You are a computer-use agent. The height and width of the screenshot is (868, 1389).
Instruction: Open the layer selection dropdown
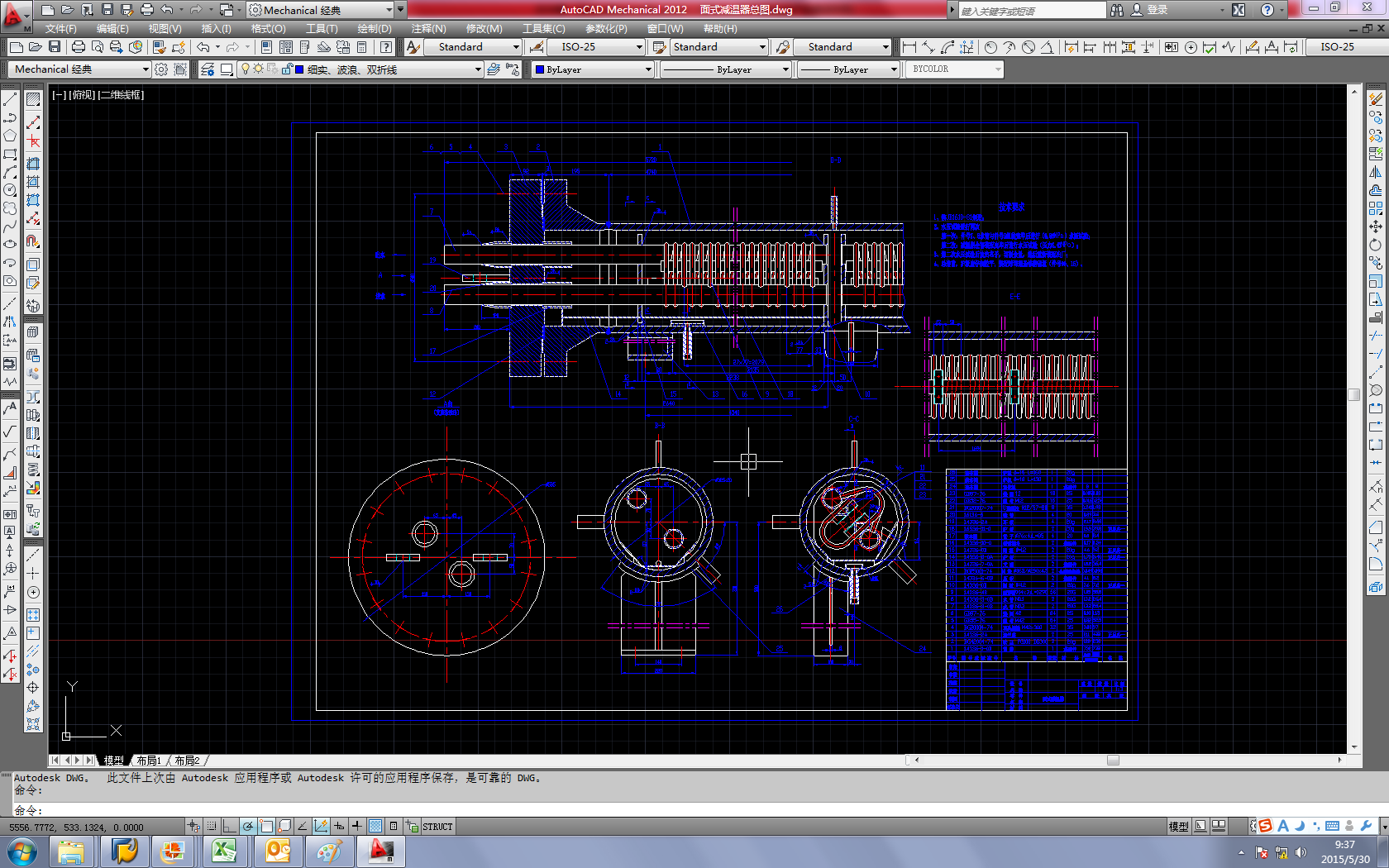pyautogui.click(x=478, y=69)
